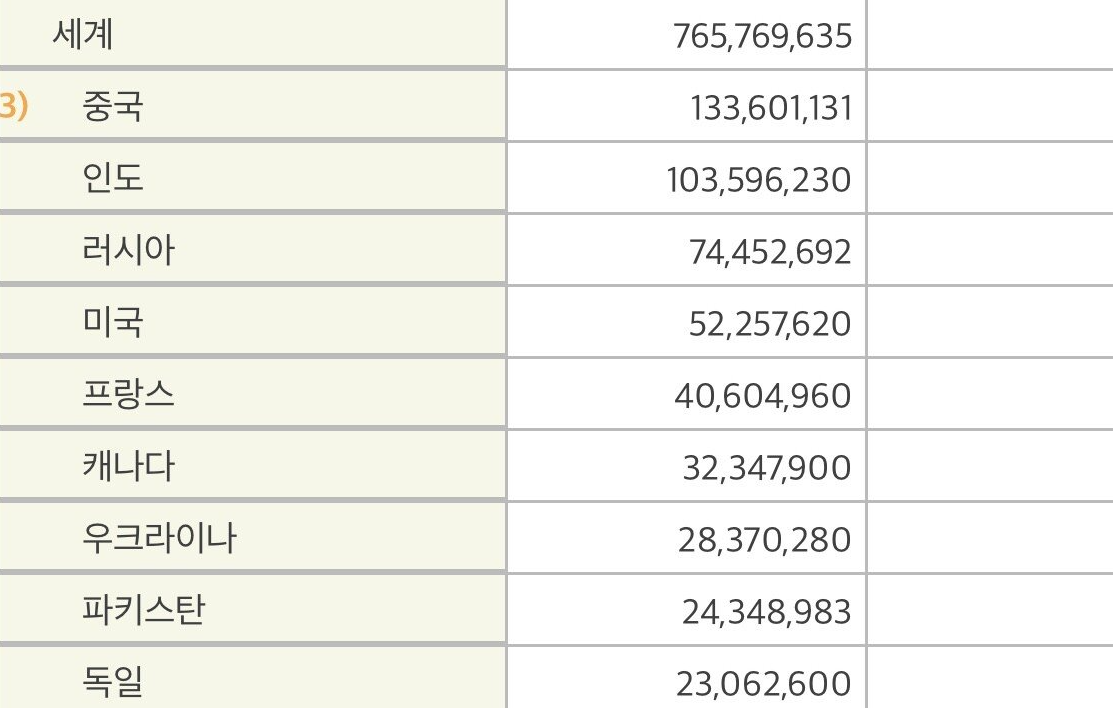Click the number 32,347,900
This screenshot has width=1113, height=708.
tap(767, 468)
